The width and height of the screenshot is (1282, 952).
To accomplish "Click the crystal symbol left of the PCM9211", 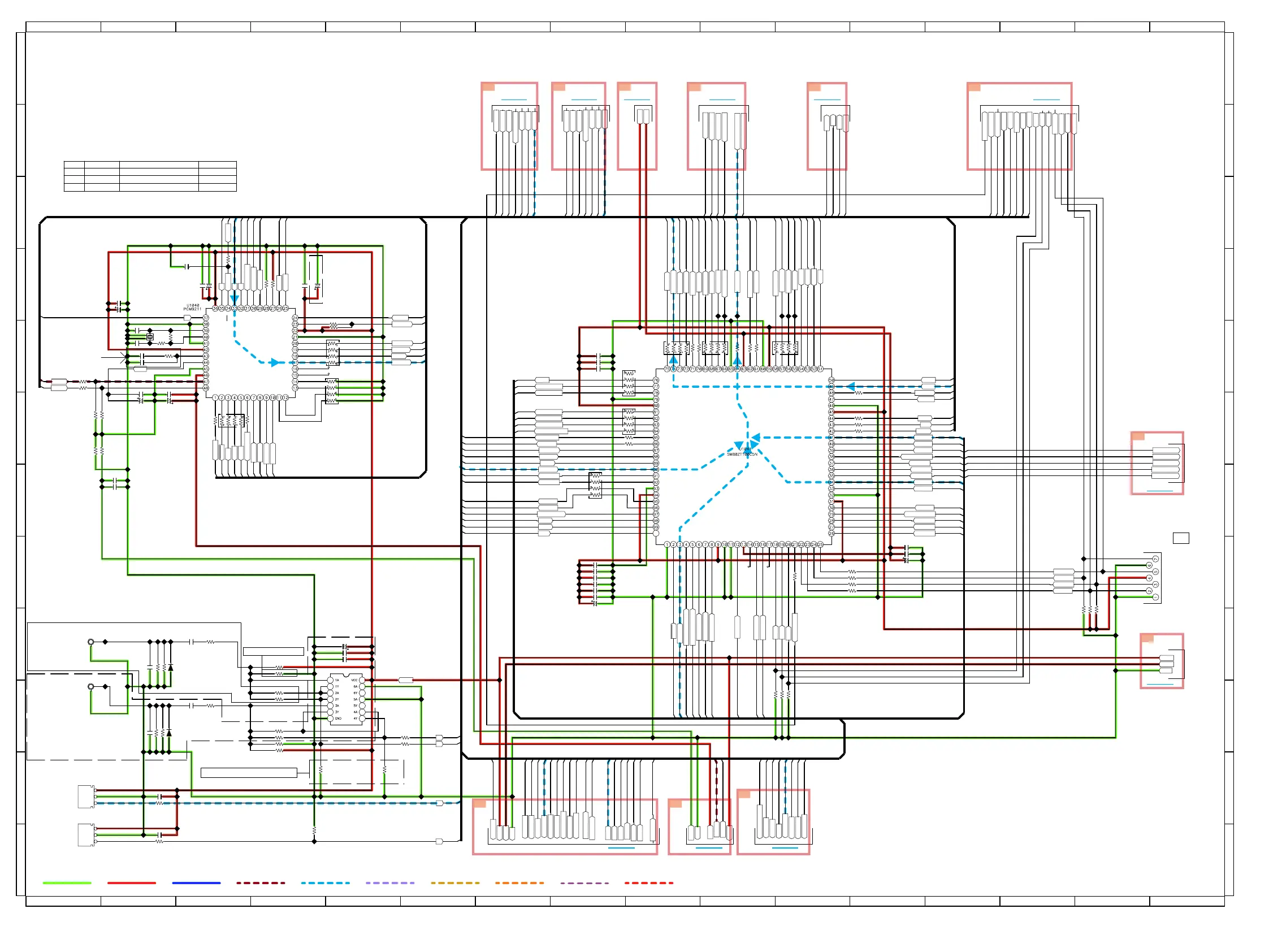I will click(150, 337).
